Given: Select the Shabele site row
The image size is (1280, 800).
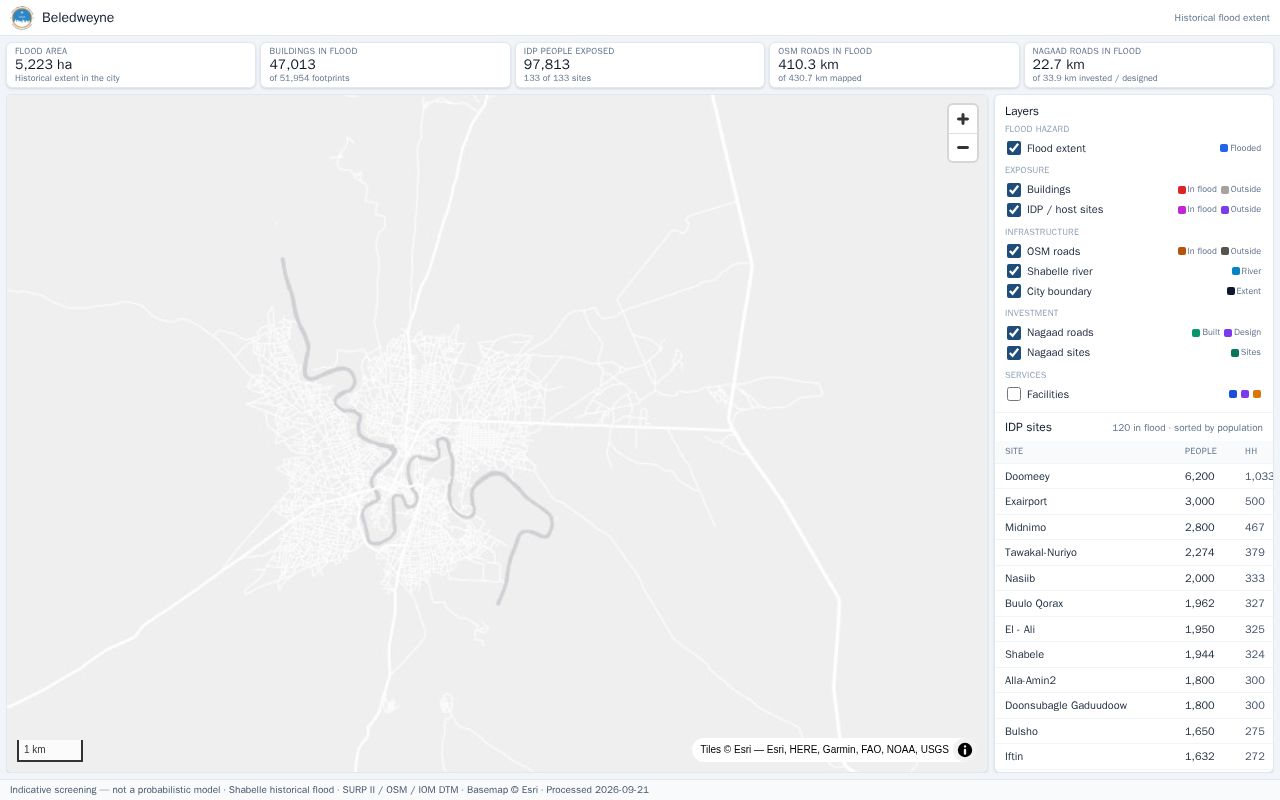Looking at the screenshot, I should (1134, 655).
